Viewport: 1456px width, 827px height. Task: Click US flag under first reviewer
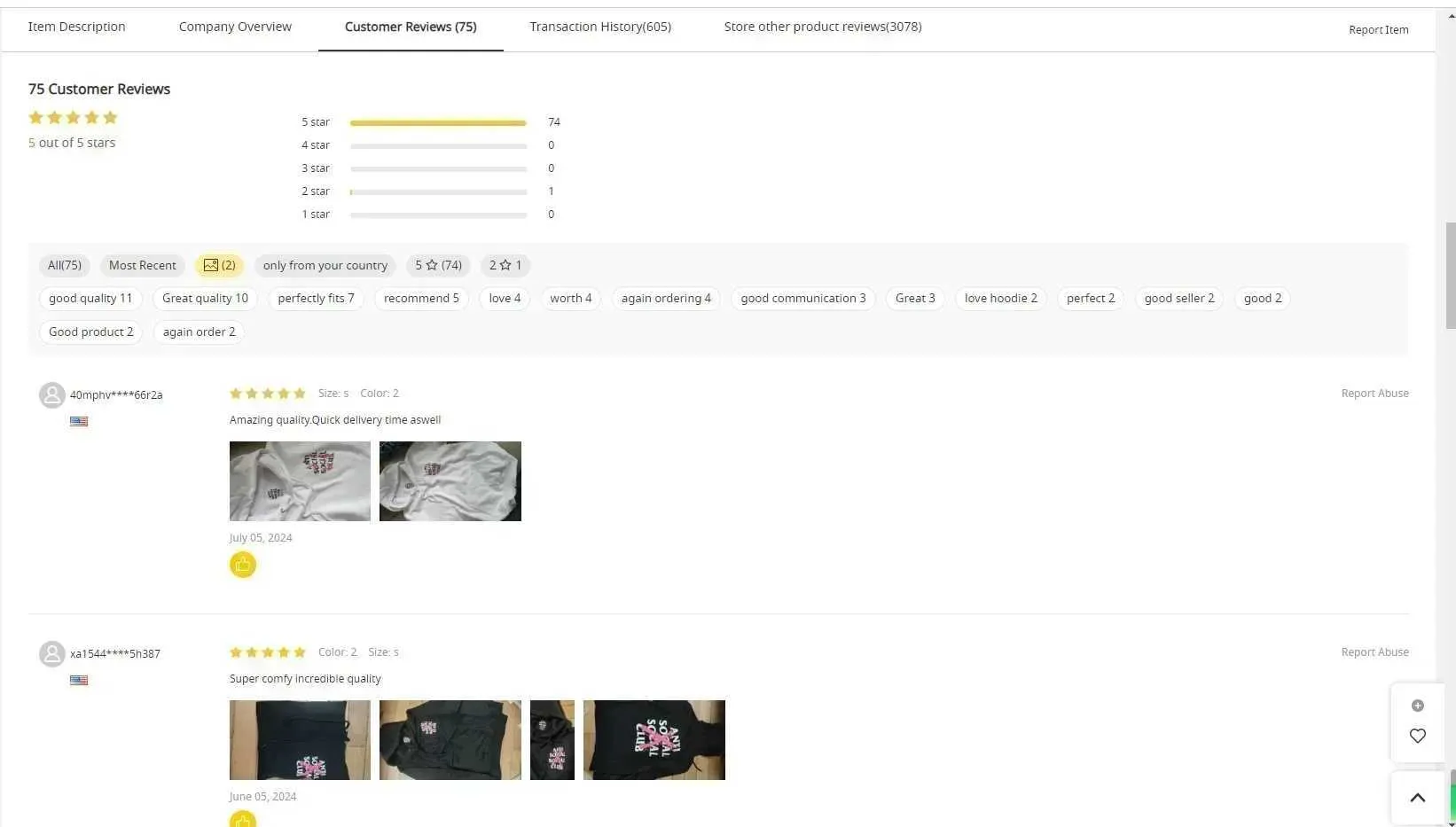(x=79, y=422)
